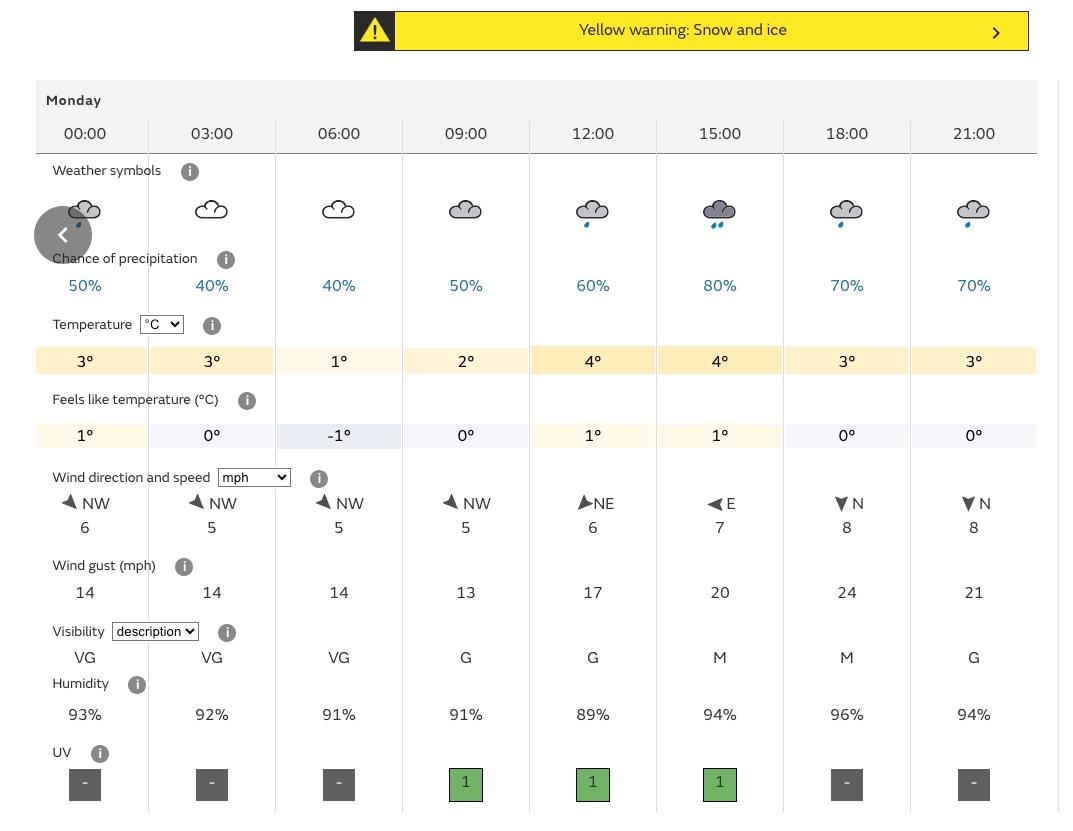Click the Wind direction and speed info icon

point(319,479)
